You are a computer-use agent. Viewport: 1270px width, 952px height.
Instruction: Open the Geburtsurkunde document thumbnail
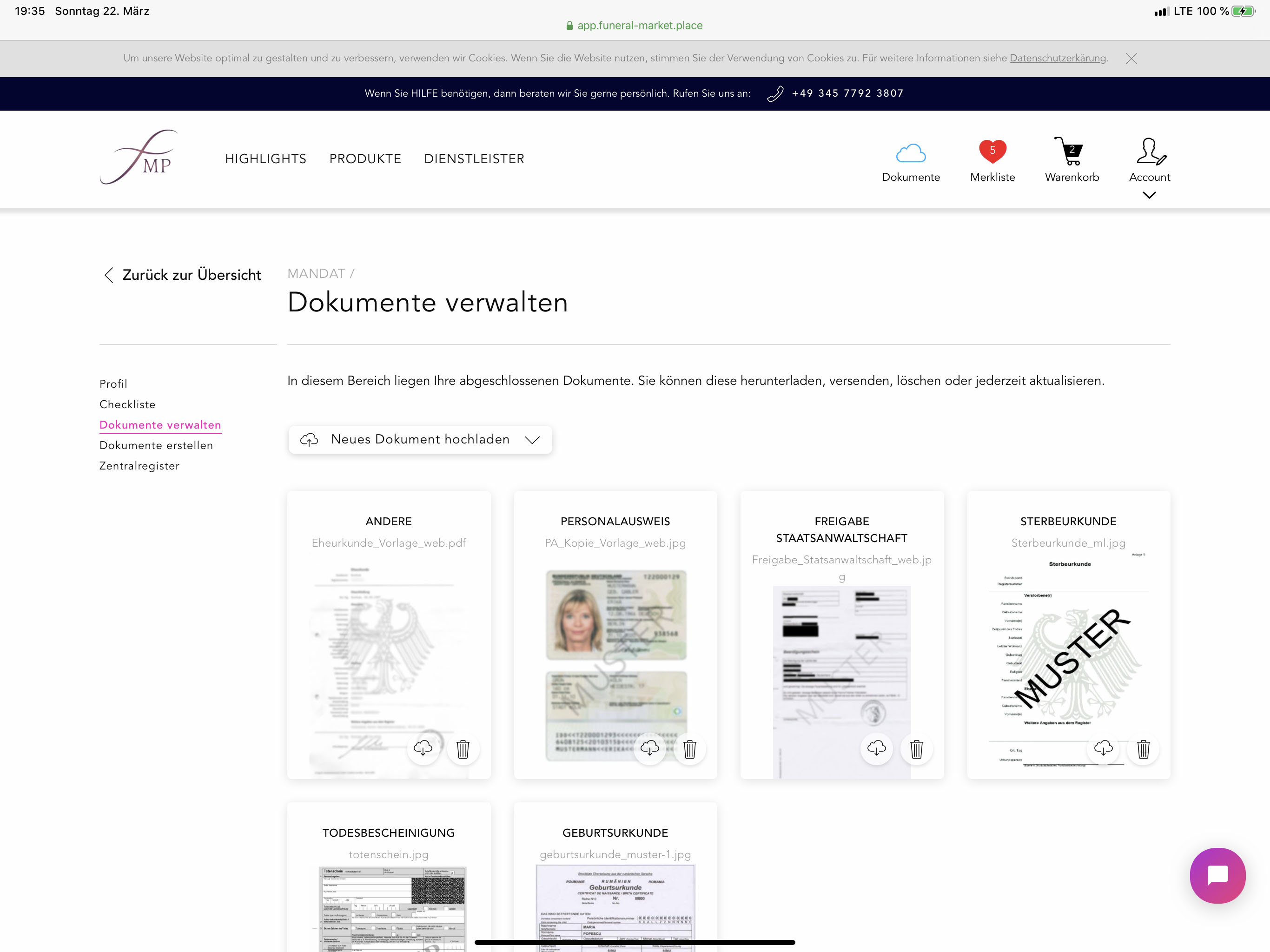click(x=615, y=907)
